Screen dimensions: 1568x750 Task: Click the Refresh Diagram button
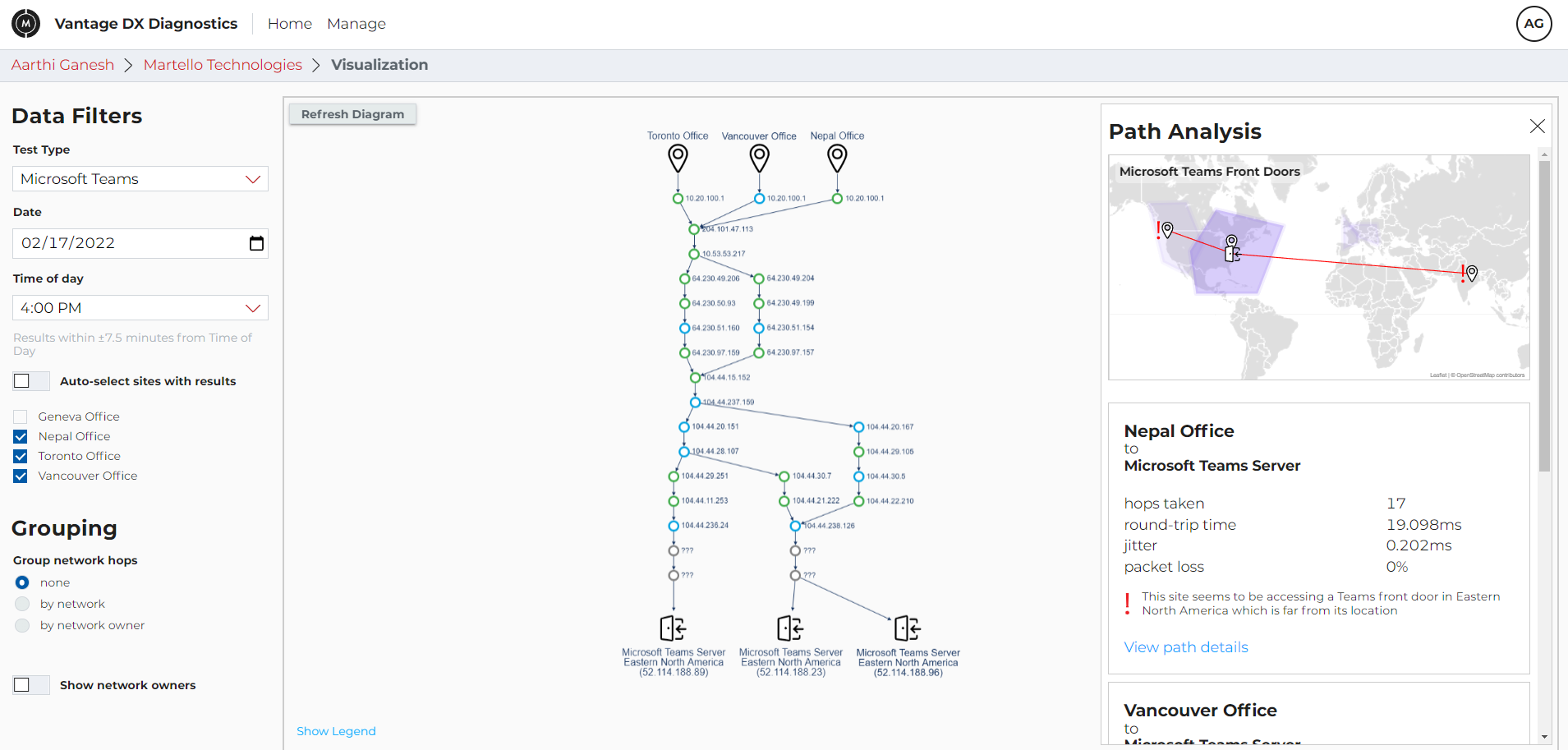[352, 114]
